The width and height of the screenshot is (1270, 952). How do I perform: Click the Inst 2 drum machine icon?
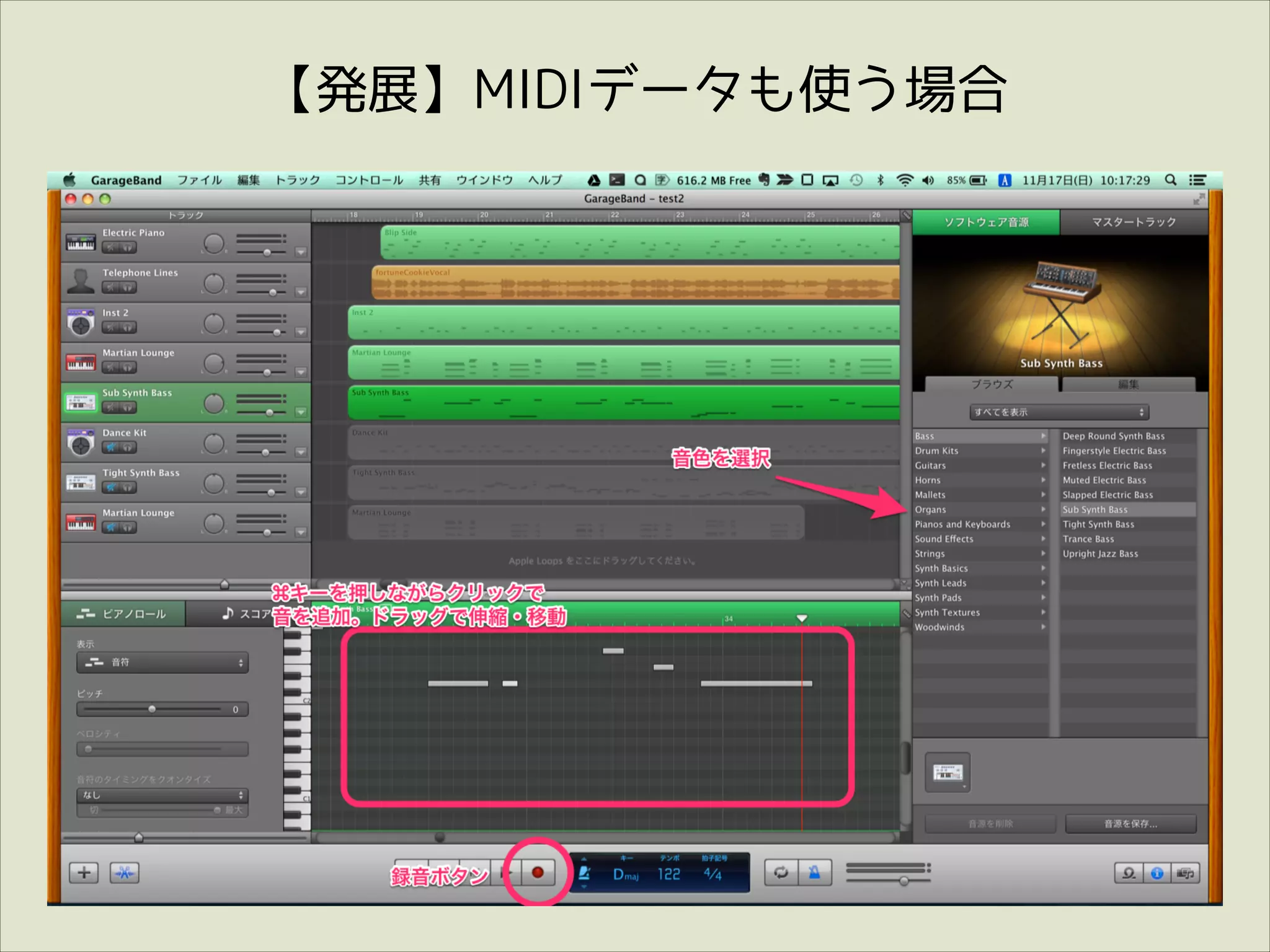click(x=81, y=322)
